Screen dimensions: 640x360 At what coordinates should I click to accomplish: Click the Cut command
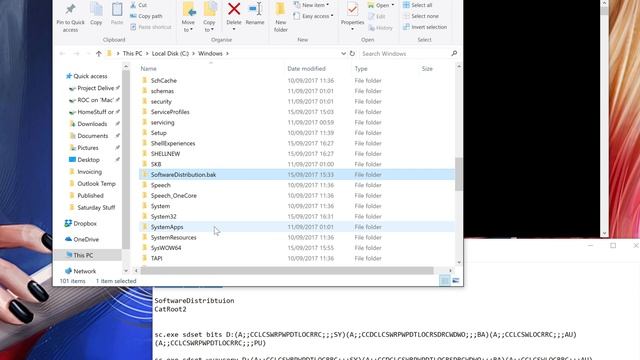(139, 5)
